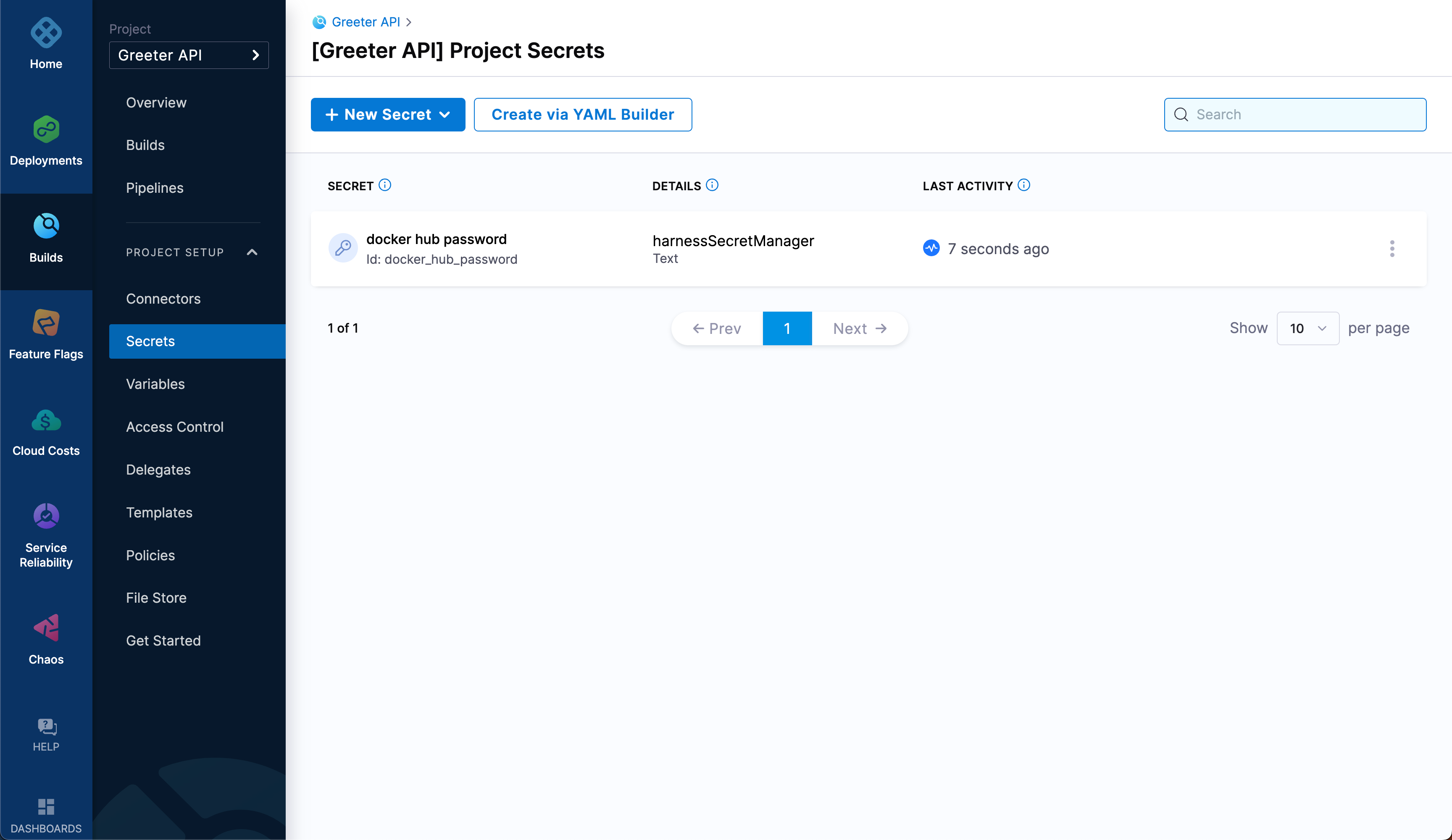Click the Next pagination button

pos(860,328)
